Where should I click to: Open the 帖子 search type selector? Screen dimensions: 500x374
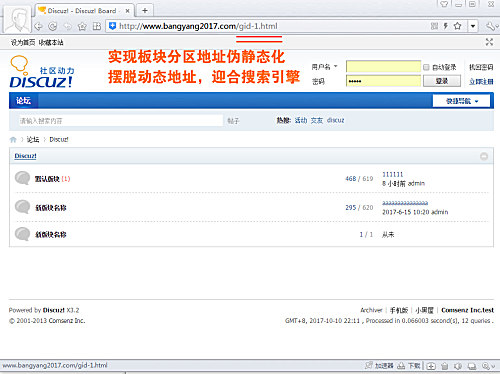(x=233, y=121)
